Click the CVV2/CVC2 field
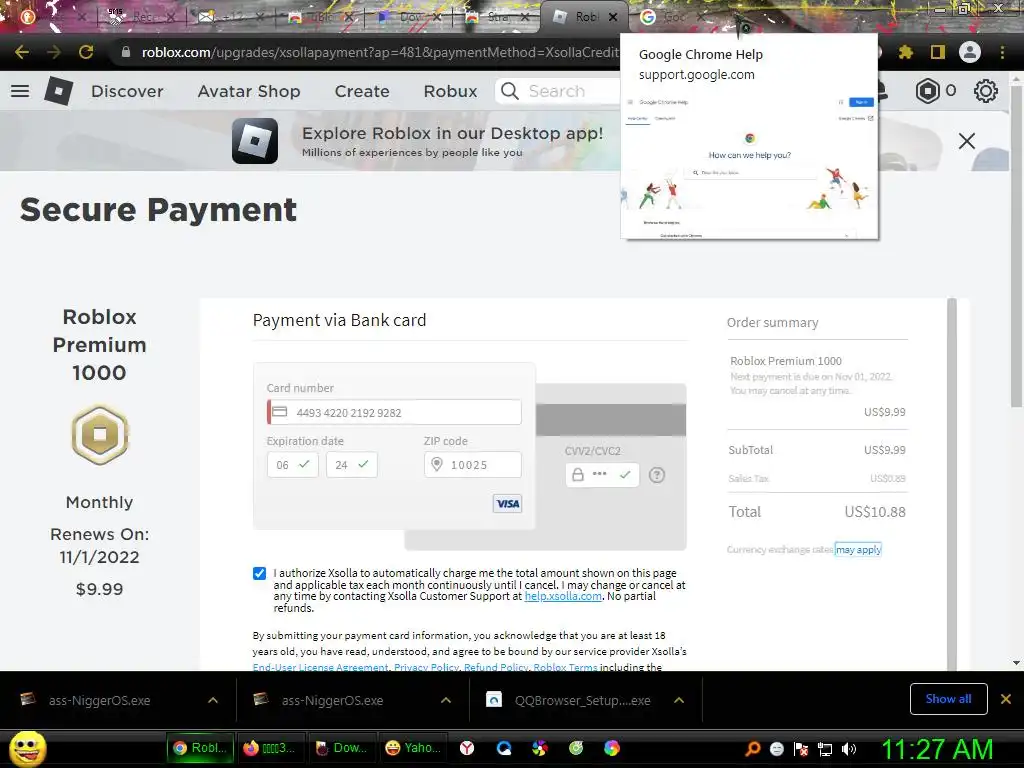This screenshot has height=768, width=1024. pyautogui.click(x=602, y=475)
